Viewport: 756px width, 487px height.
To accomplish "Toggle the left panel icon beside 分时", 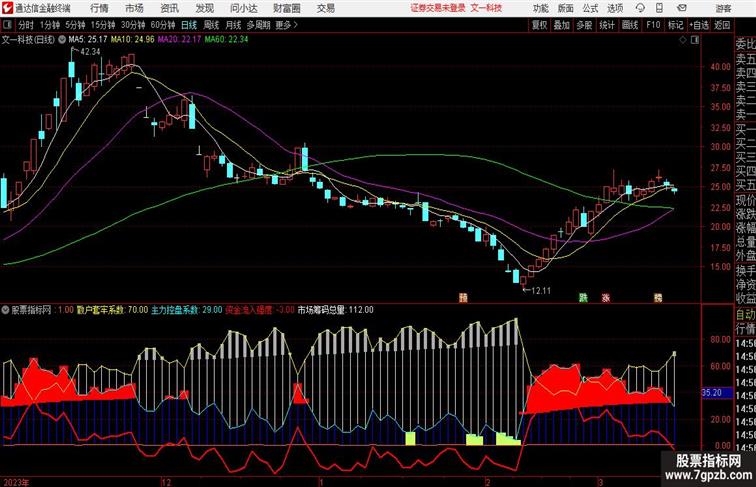I will click(x=7, y=25).
